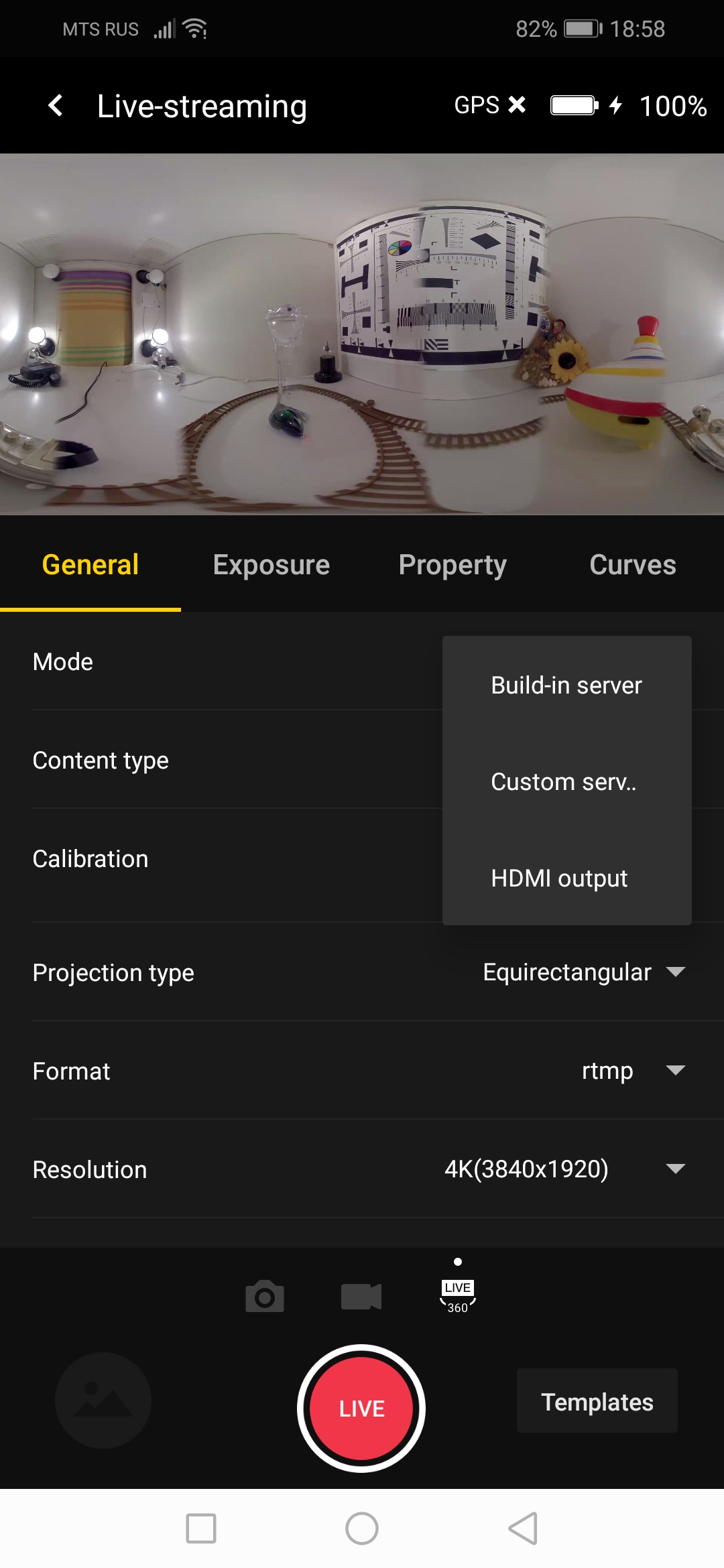Open the Property tab
Image resolution: width=724 pixels, height=1568 pixels.
452,565
